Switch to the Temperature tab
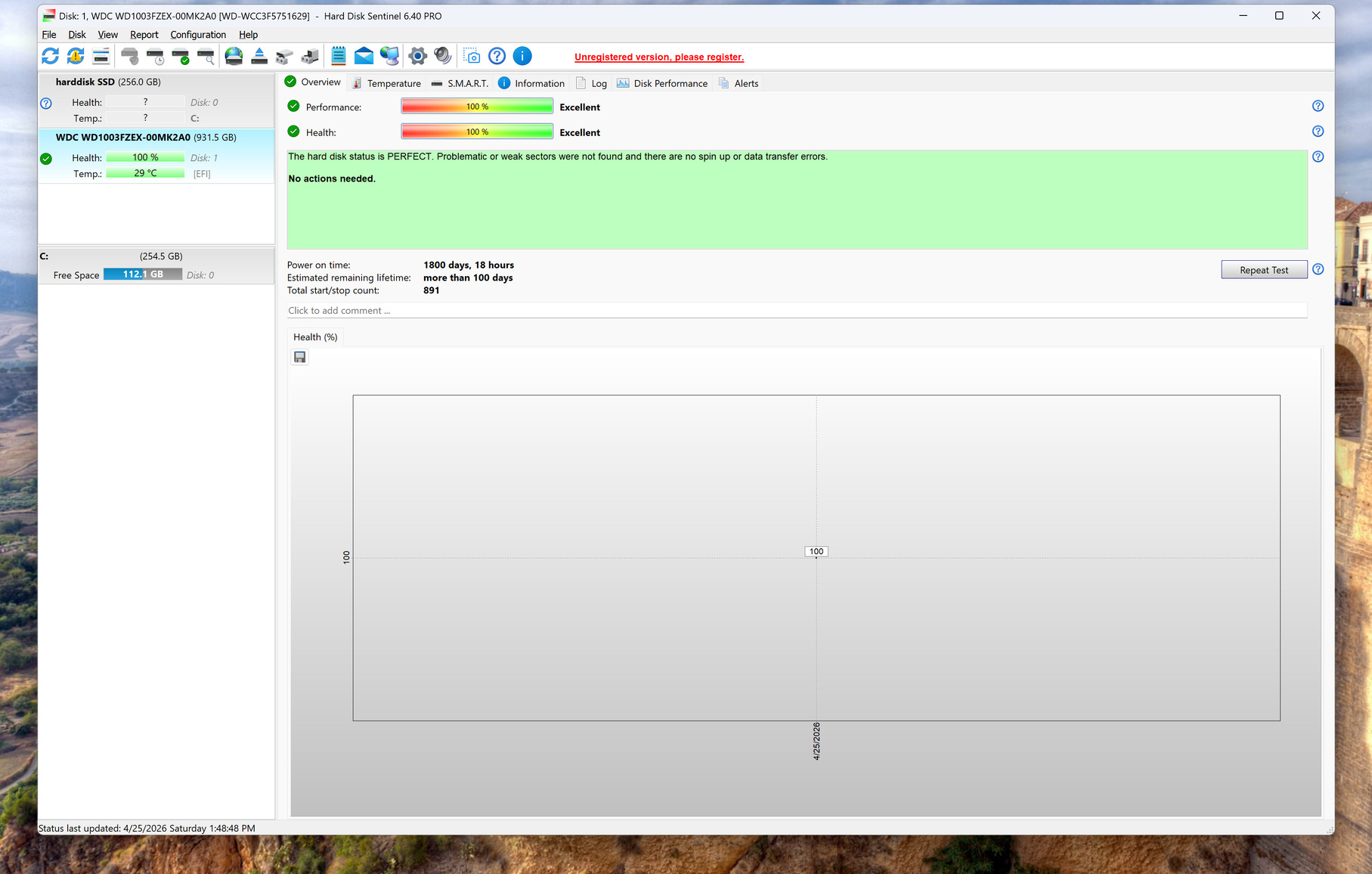Screen dimensions: 1372x874 386,83
